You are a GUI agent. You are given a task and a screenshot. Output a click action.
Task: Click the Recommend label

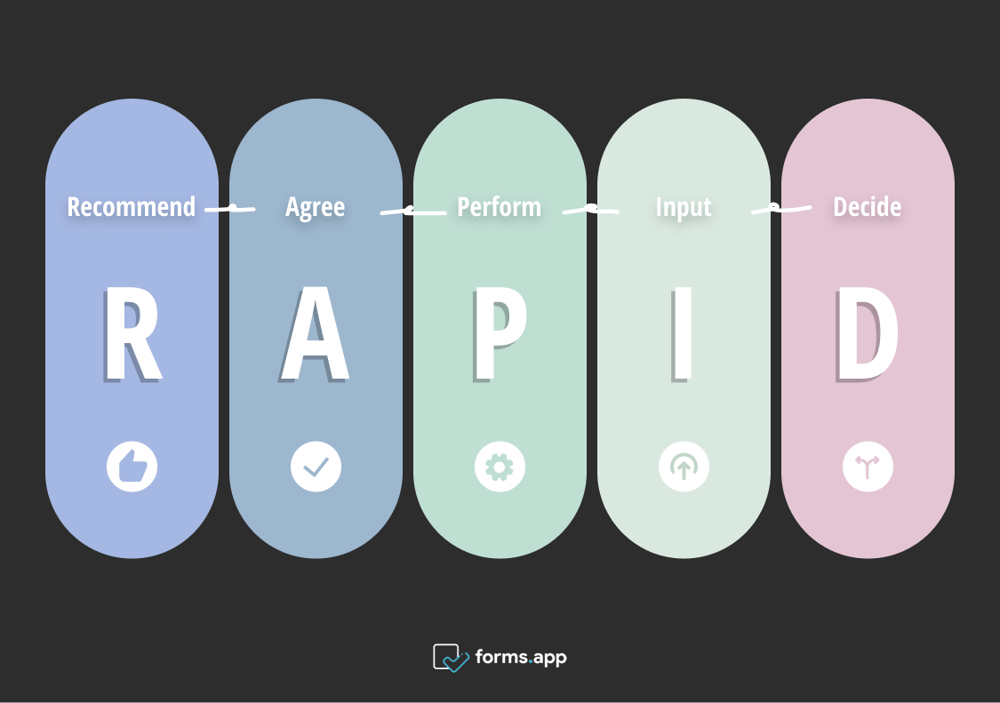coord(131,207)
